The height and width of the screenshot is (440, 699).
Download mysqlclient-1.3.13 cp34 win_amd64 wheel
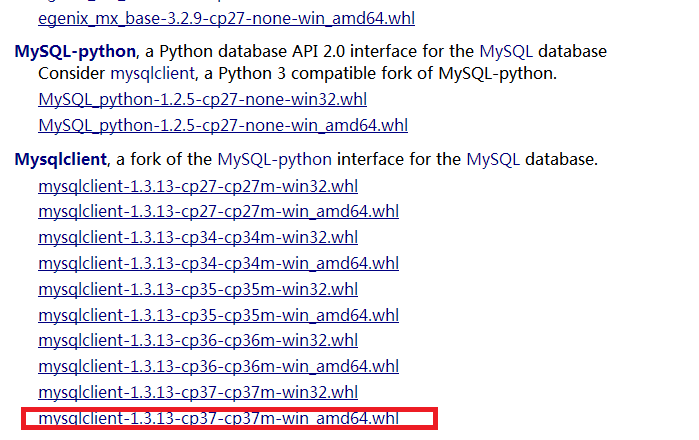[218, 264]
